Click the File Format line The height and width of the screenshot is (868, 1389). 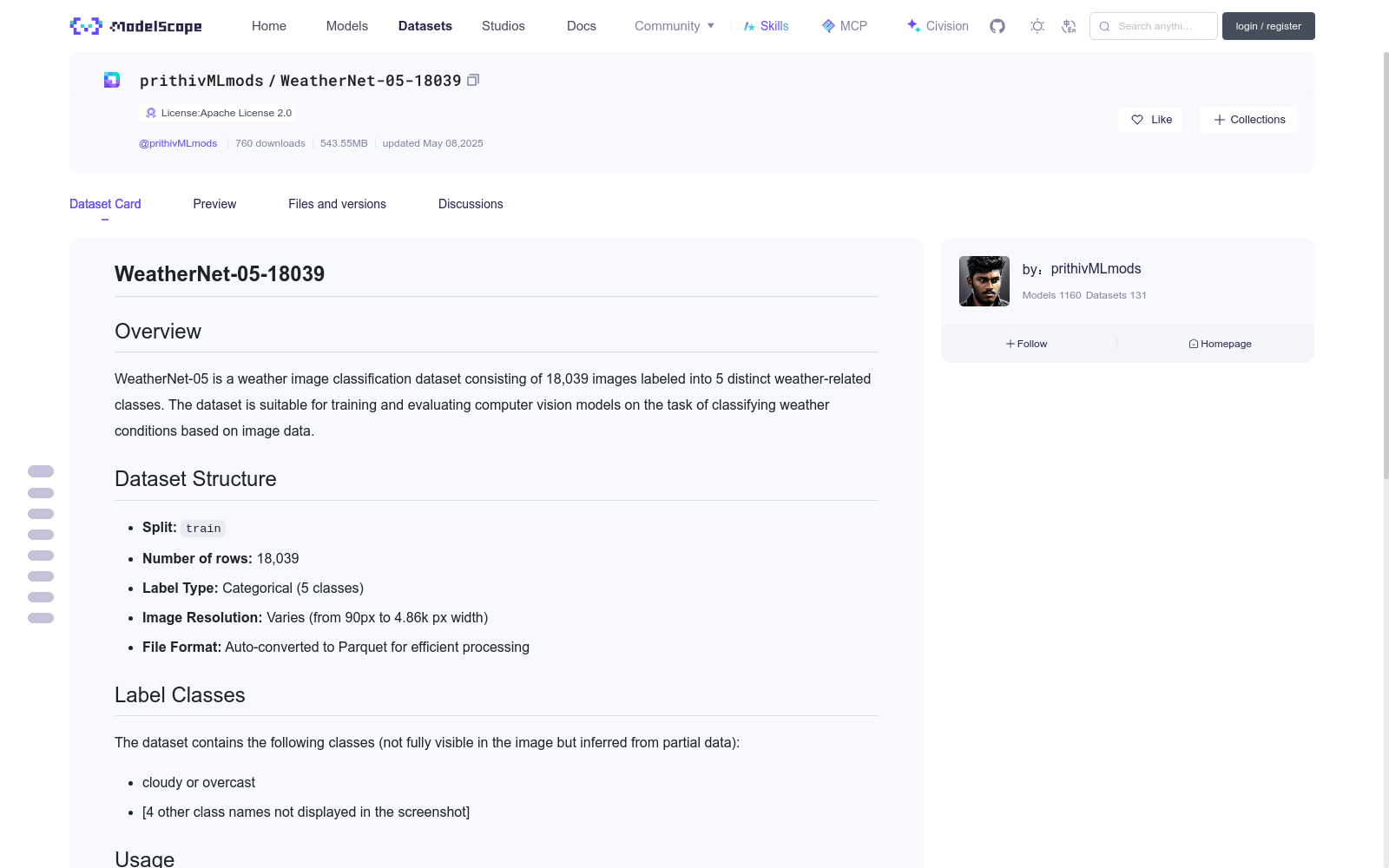(x=336, y=648)
